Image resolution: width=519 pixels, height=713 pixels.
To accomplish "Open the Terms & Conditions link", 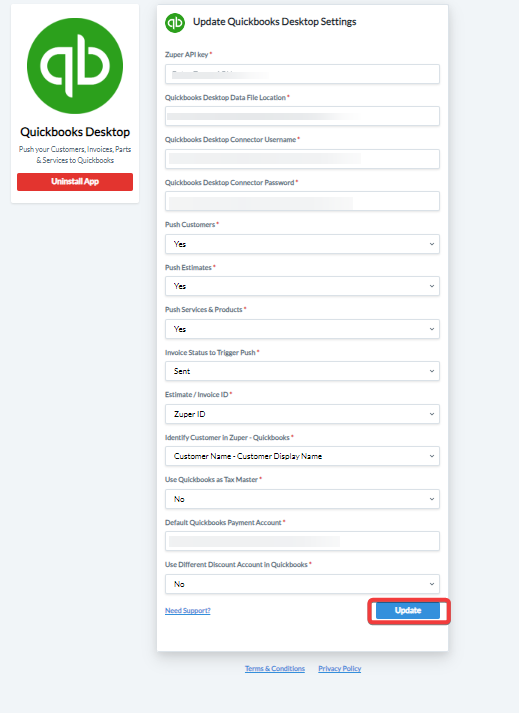I will [x=275, y=668].
